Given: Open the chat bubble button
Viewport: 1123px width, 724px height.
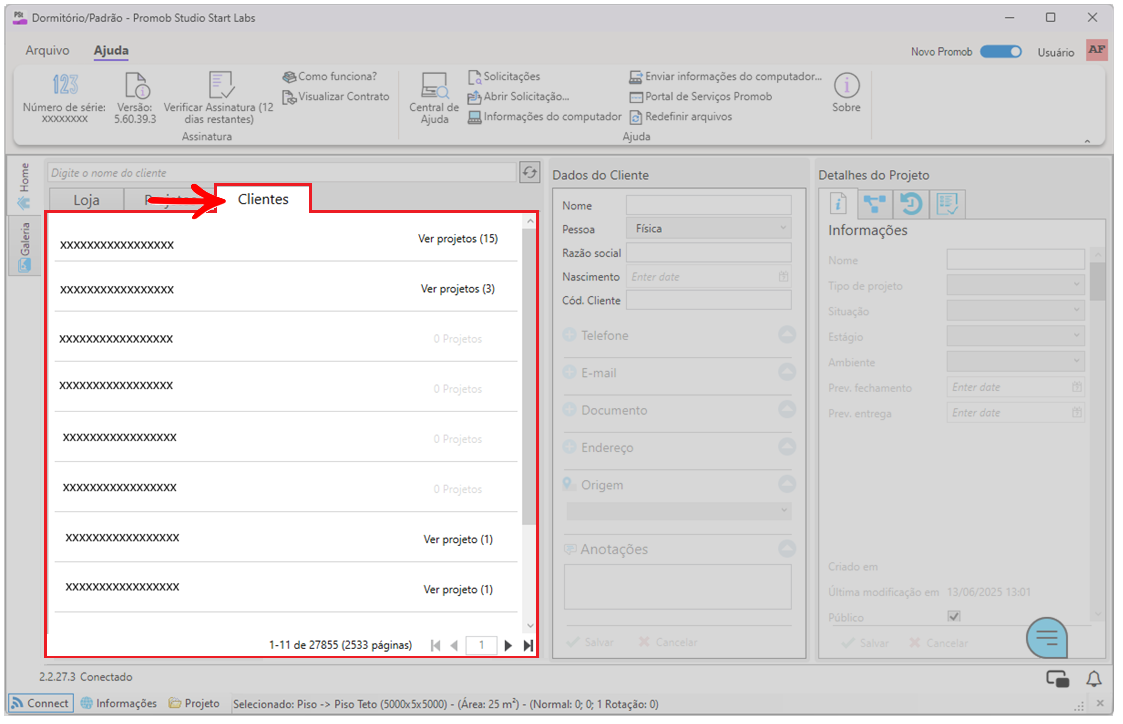Looking at the screenshot, I should (x=1046, y=637).
